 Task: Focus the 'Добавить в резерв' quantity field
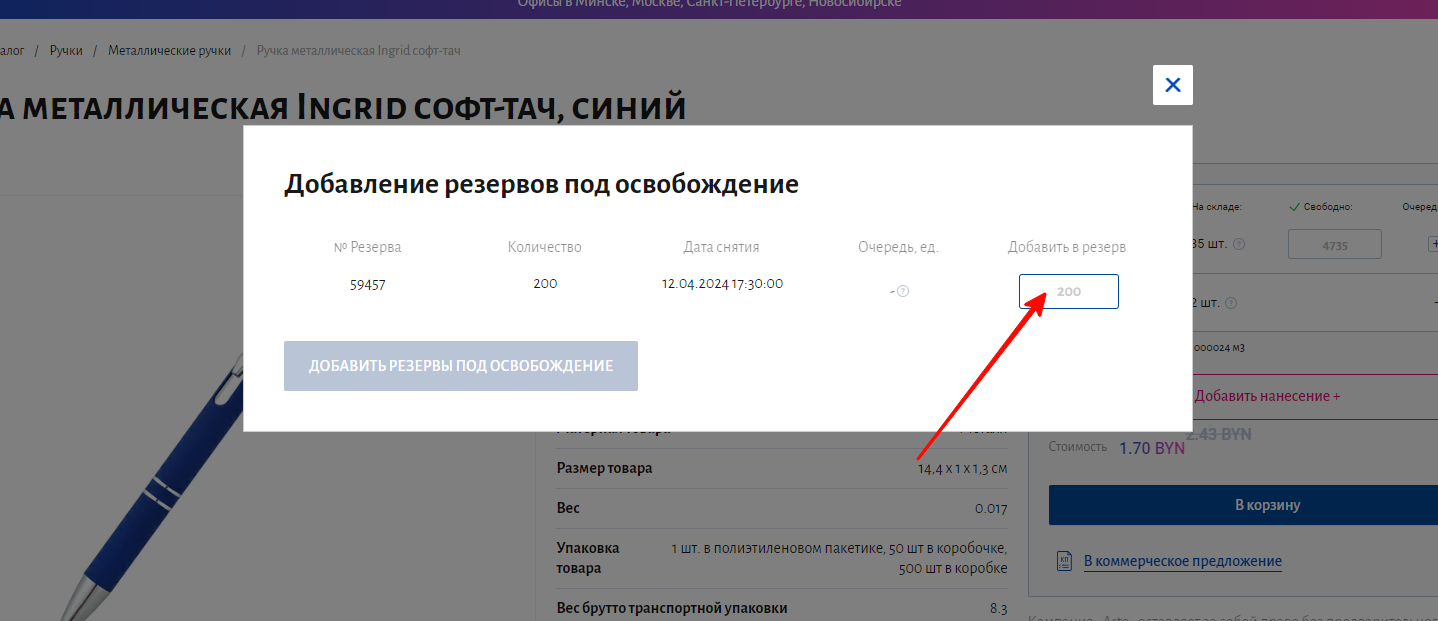[1068, 292]
